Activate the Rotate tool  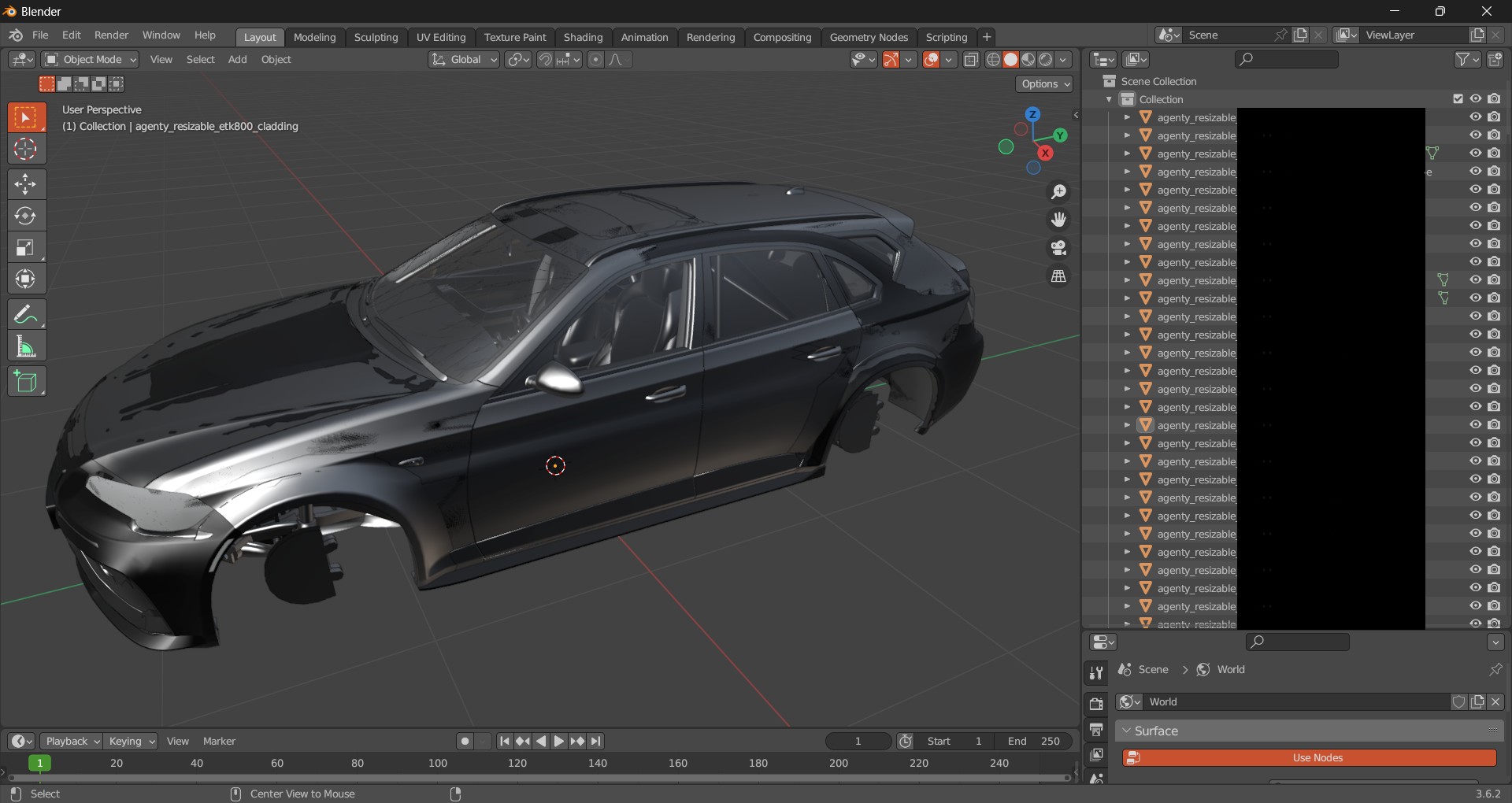(25, 216)
